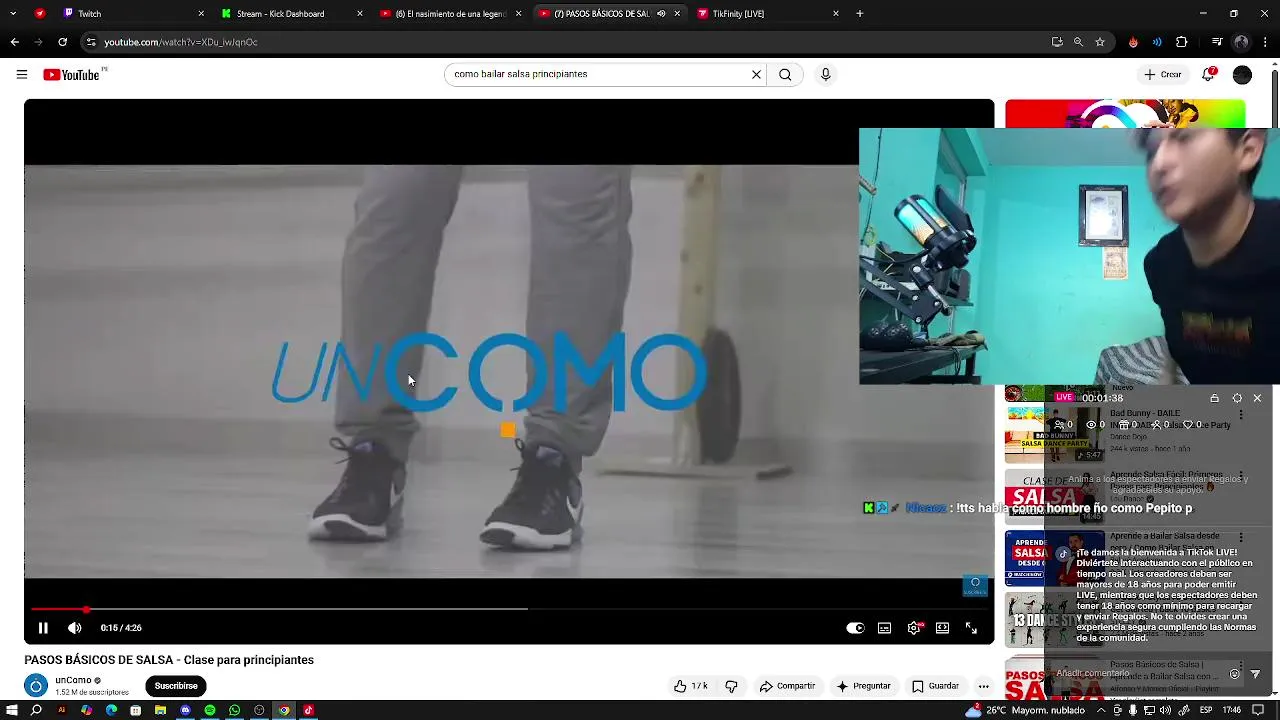Seek on the red video progress bar
Viewport: 1280px width, 720px height.
coord(510,609)
